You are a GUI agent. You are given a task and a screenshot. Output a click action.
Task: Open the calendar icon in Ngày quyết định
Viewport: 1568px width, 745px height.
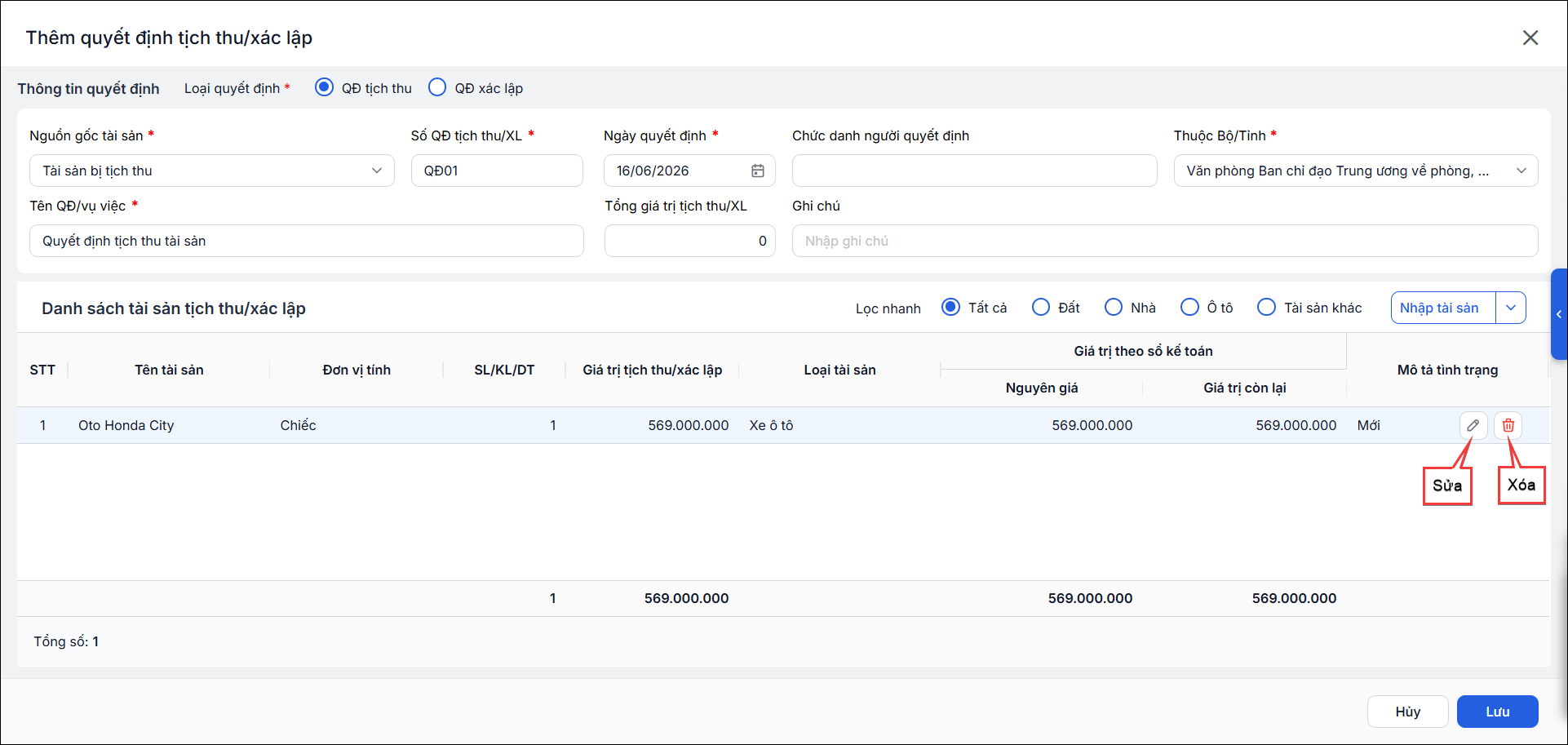(x=758, y=171)
